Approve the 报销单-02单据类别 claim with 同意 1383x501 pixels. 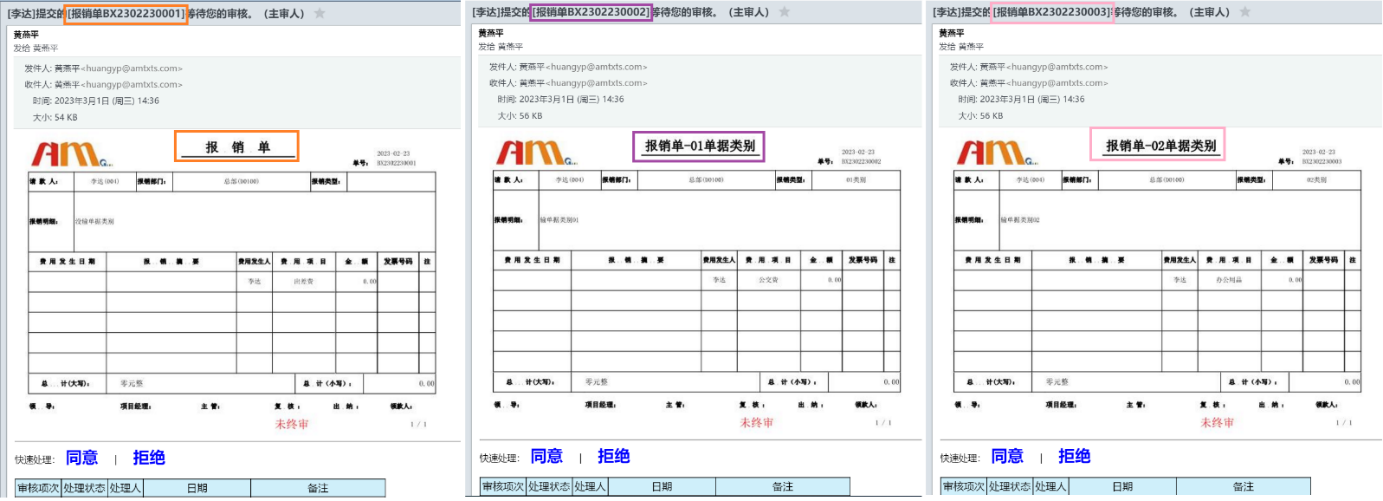1007,457
